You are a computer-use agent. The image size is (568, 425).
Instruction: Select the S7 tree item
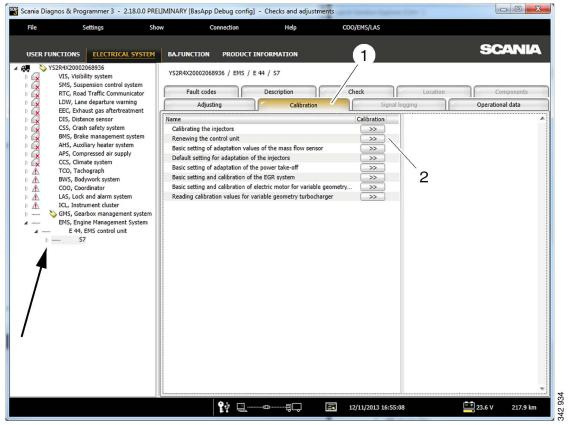click(x=82, y=240)
